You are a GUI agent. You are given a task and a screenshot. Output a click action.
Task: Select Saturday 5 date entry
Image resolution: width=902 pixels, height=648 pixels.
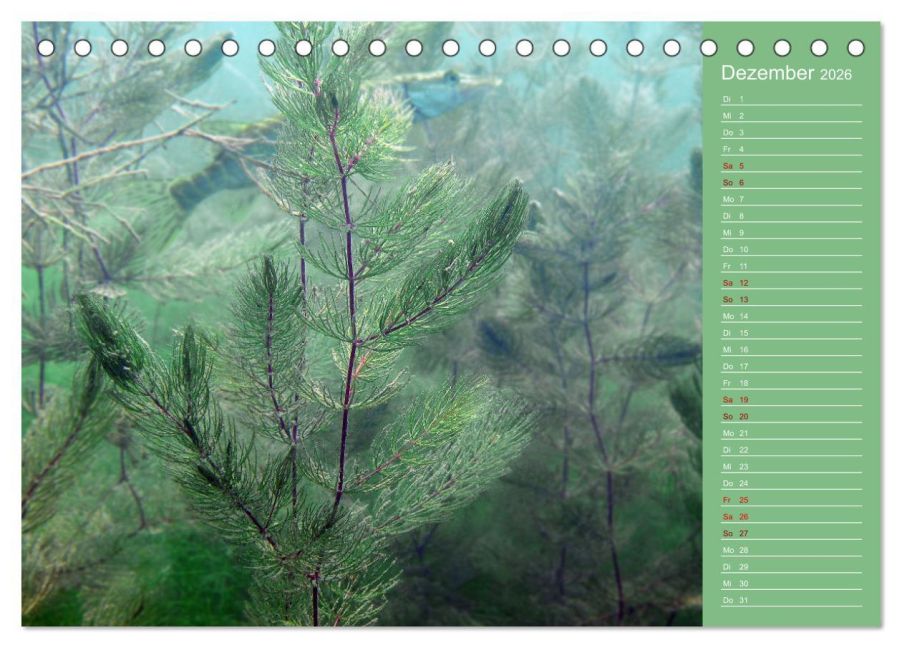[x=792, y=166]
